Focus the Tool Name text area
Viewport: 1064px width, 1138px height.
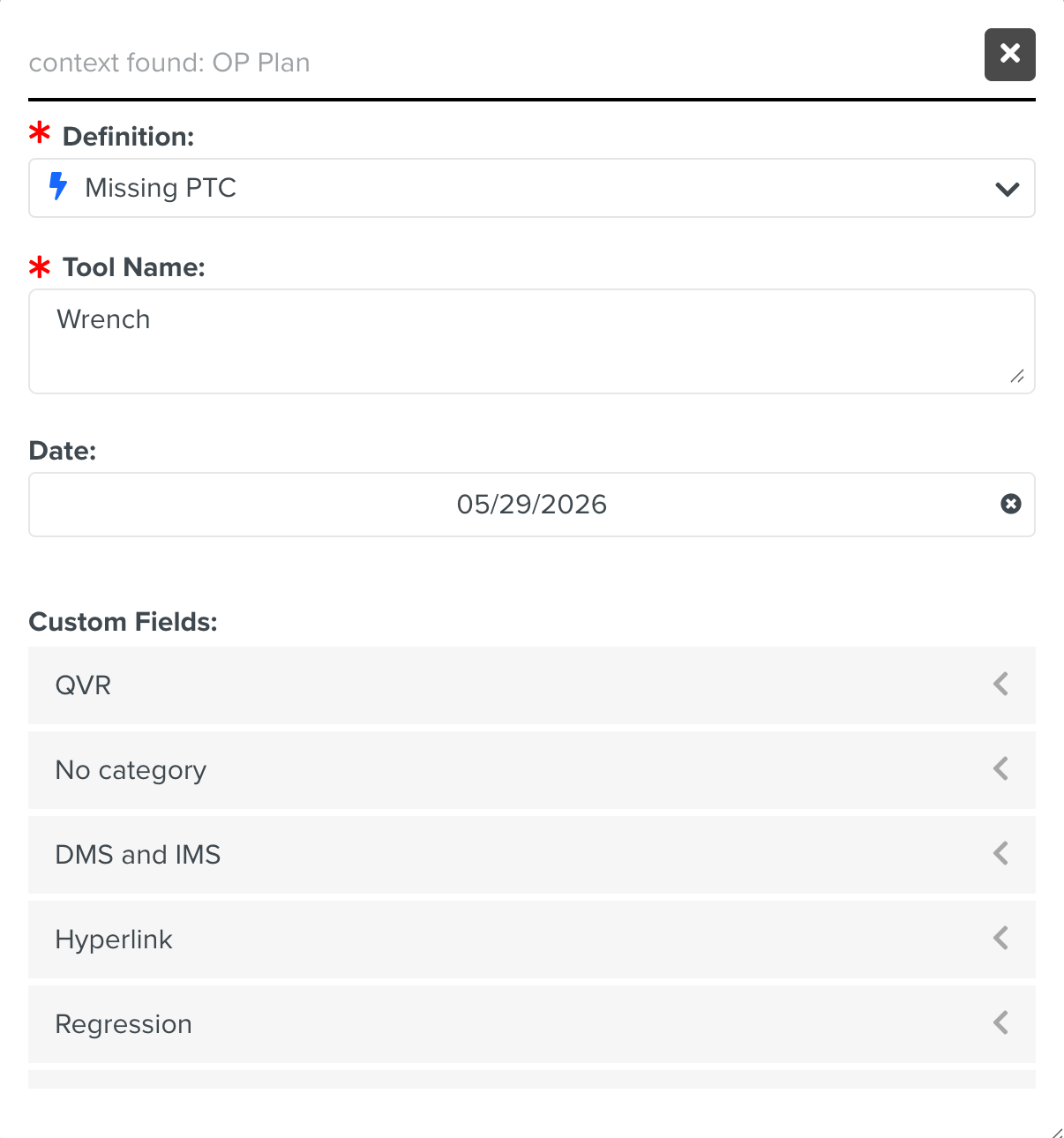click(x=531, y=341)
